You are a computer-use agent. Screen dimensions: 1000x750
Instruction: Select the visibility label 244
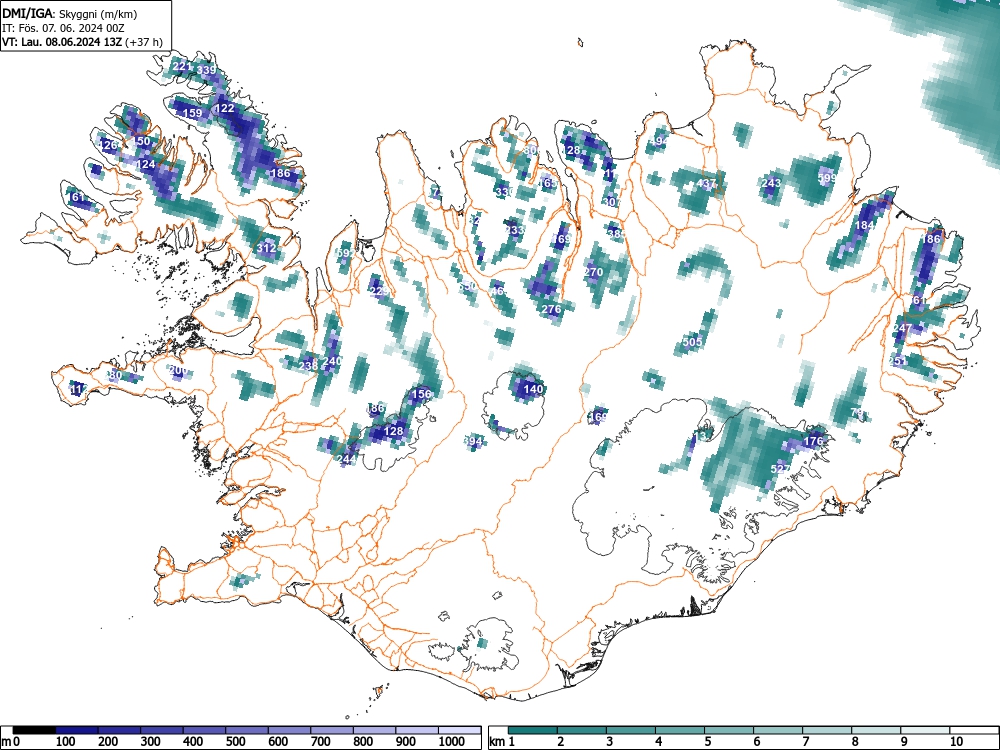tap(346, 459)
